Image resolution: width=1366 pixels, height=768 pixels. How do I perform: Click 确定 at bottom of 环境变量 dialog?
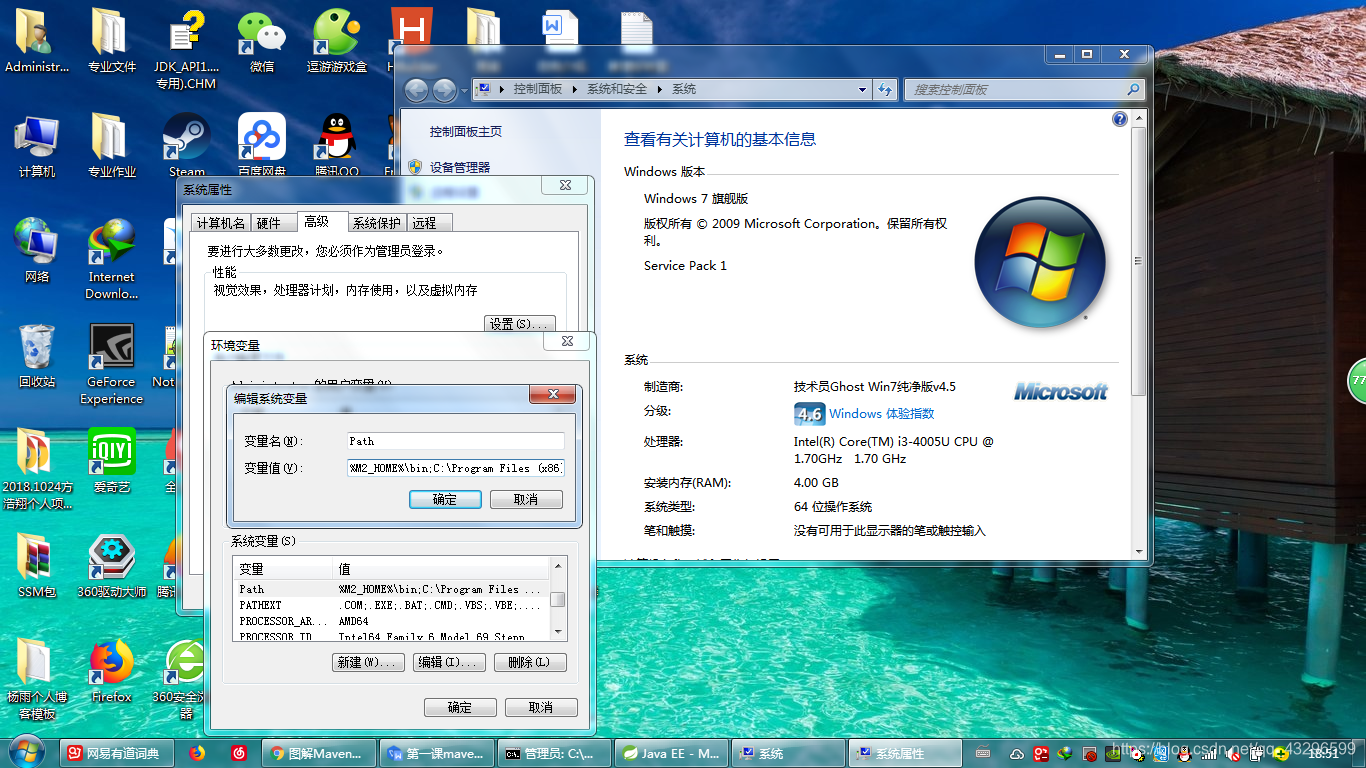[460, 707]
